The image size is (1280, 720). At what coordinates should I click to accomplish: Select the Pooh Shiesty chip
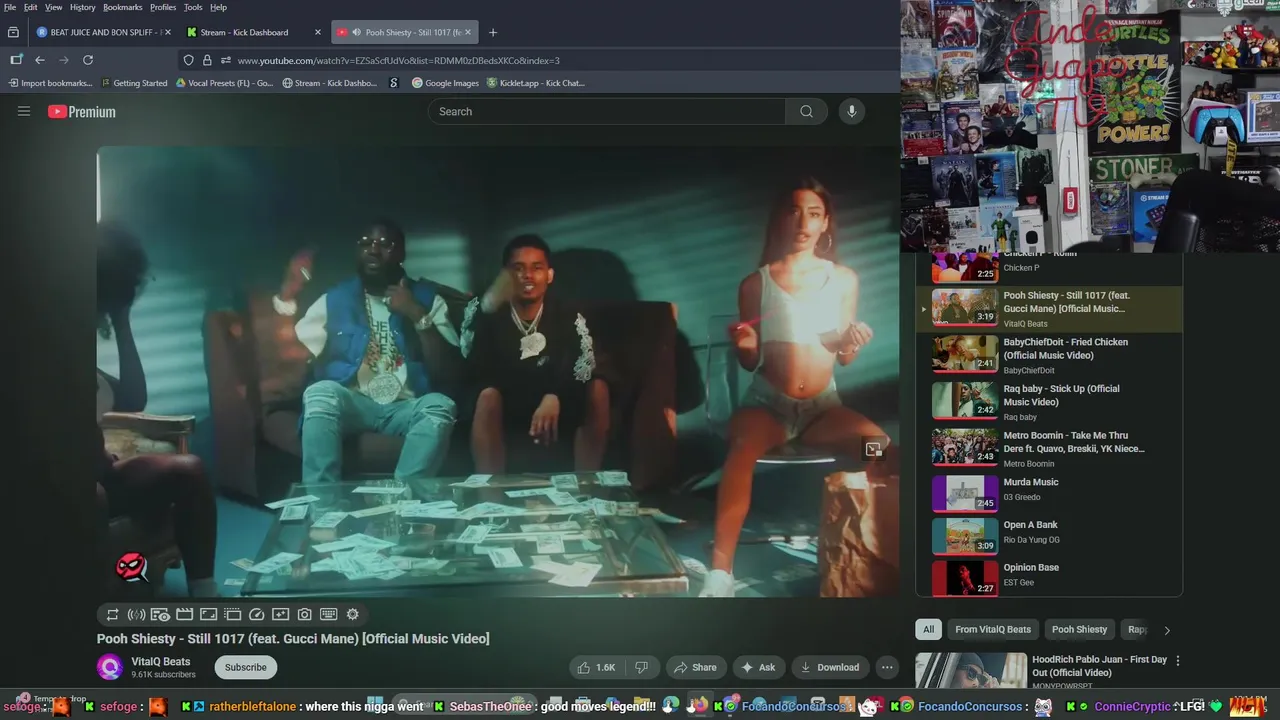(1079, 629)
